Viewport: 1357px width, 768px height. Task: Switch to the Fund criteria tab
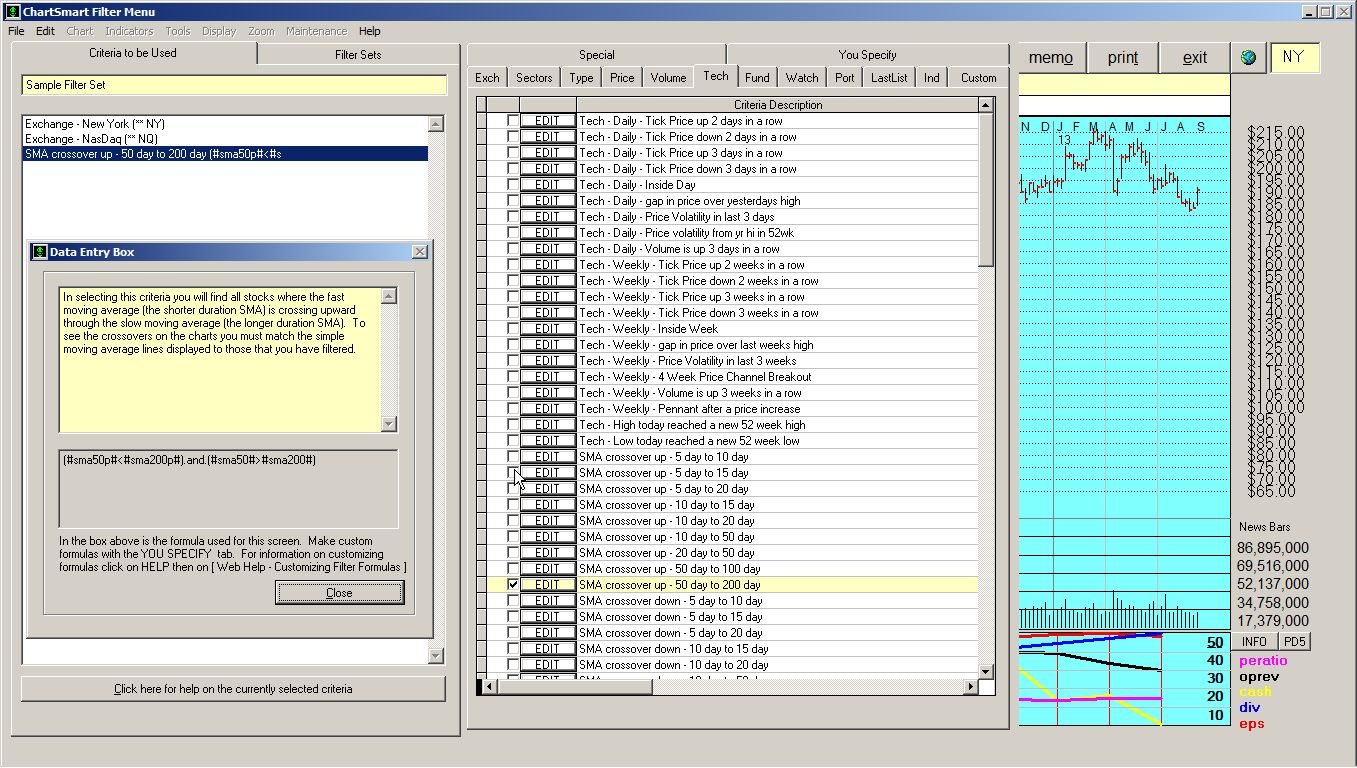pyautogui.click(x=757, y=77)
